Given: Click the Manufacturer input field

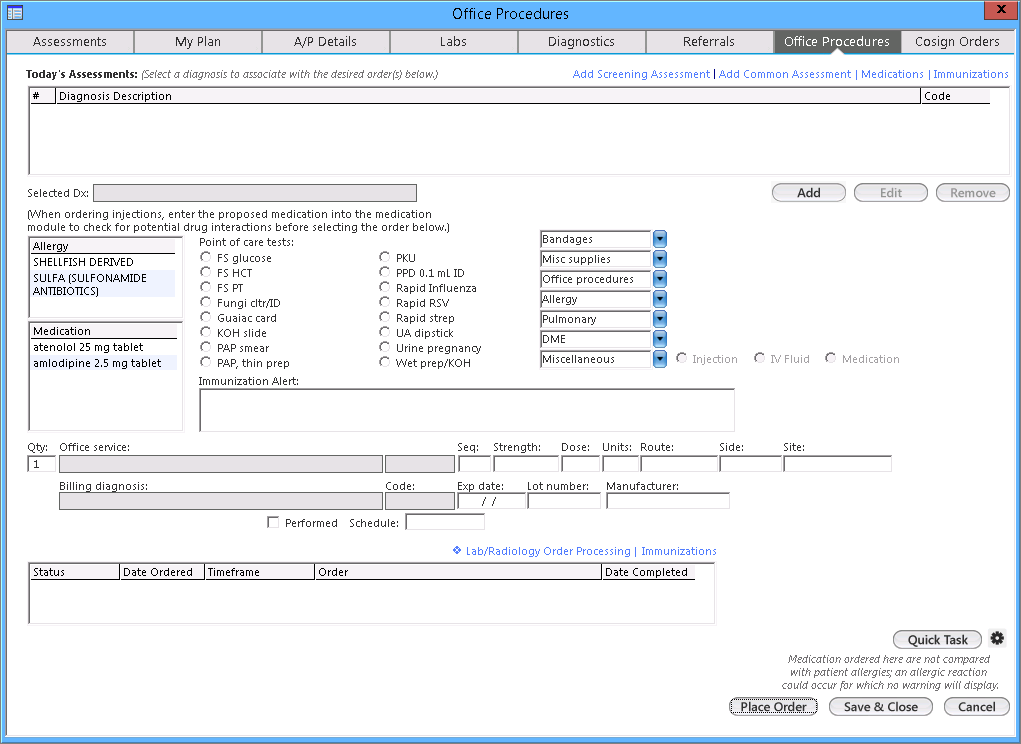Looking at the screenshot, I should 668,501.
